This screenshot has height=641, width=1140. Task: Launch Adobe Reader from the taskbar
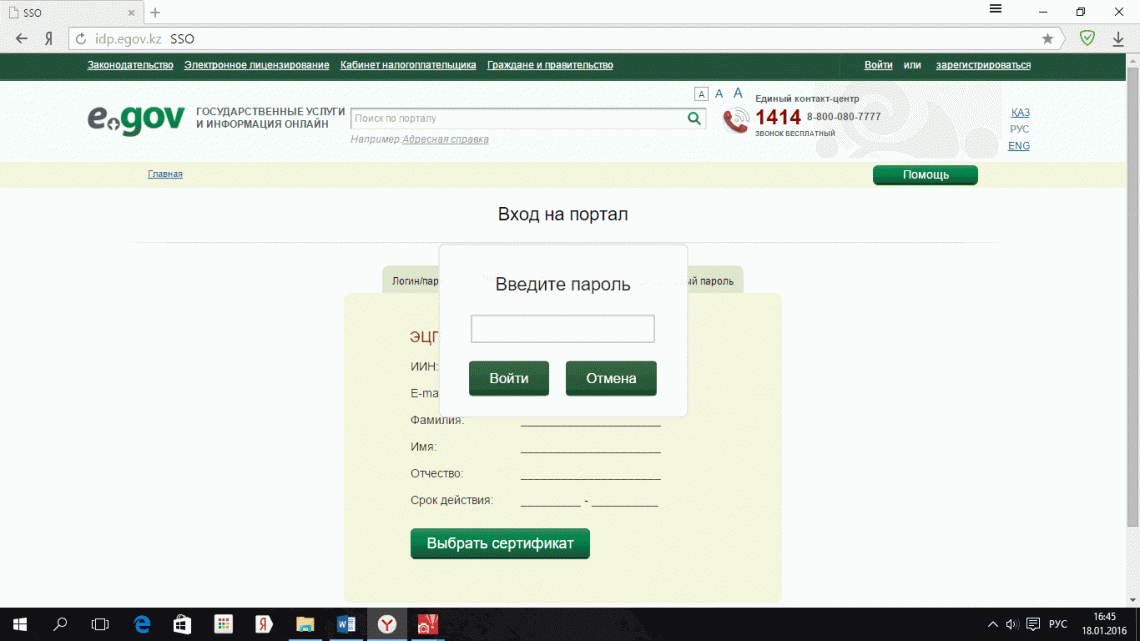(x=427, y=624)
